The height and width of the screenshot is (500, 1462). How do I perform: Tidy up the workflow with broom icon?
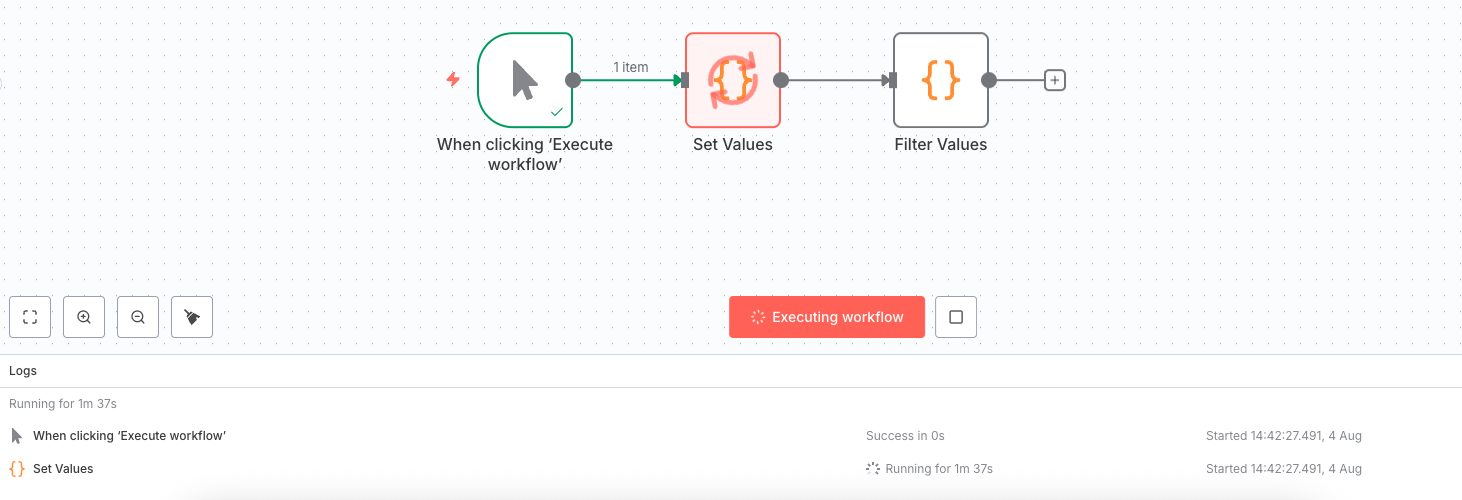(x=192, y=317)
